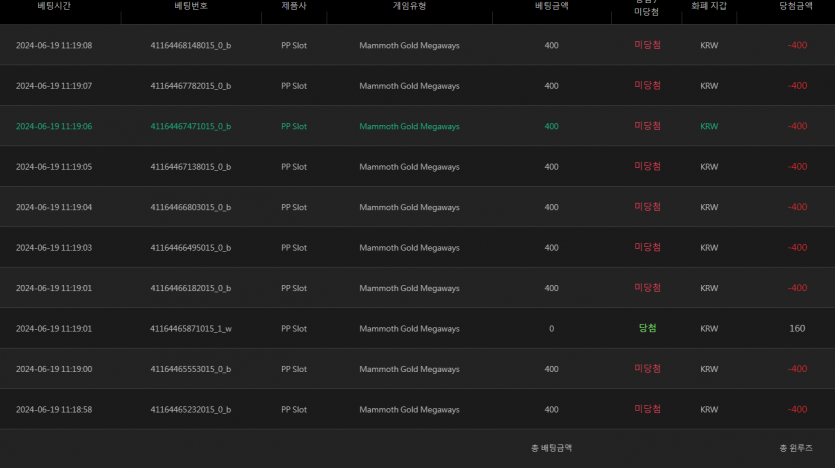
Task: Click the 0 bet amount cell
Action: click(552, 329)
